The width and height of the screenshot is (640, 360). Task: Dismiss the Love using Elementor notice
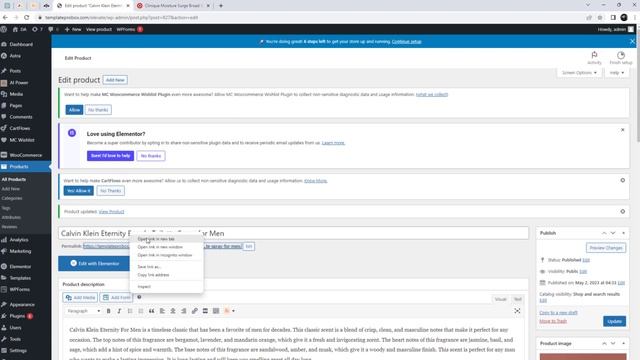pyautogui.click(x=622, y=130)
